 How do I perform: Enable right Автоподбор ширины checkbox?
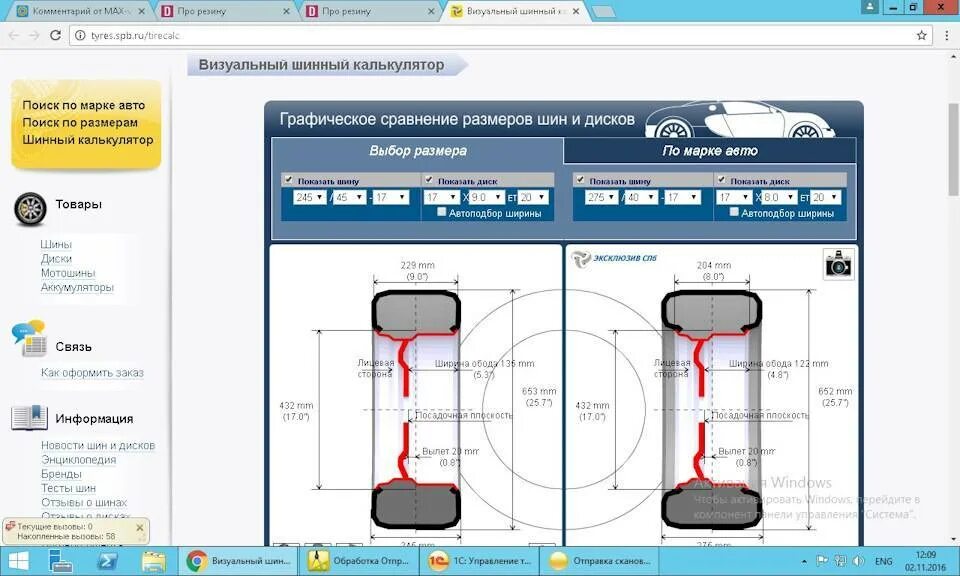[x=733, y=212]
